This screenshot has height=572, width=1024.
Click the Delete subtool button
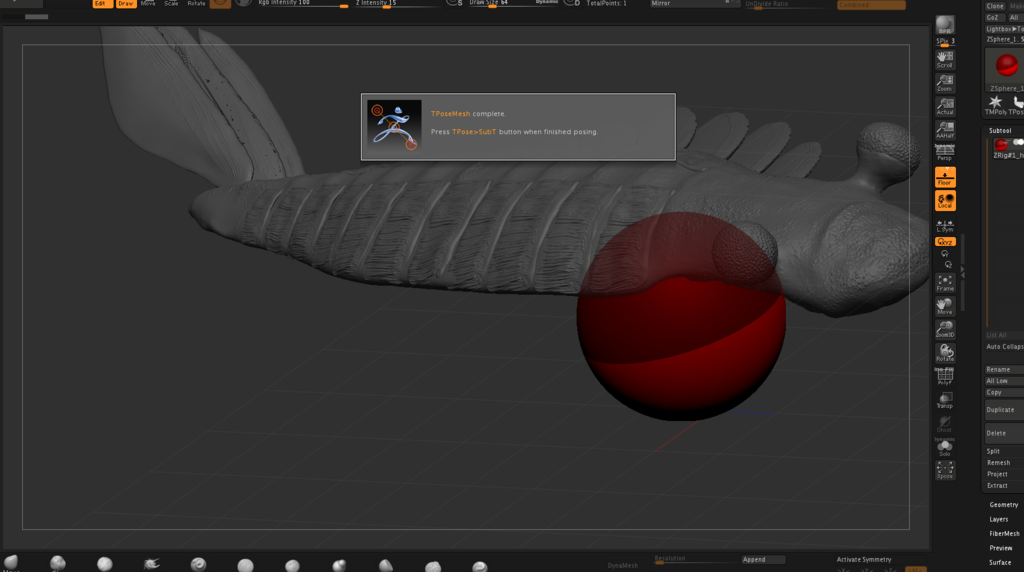click(1004, 433)
